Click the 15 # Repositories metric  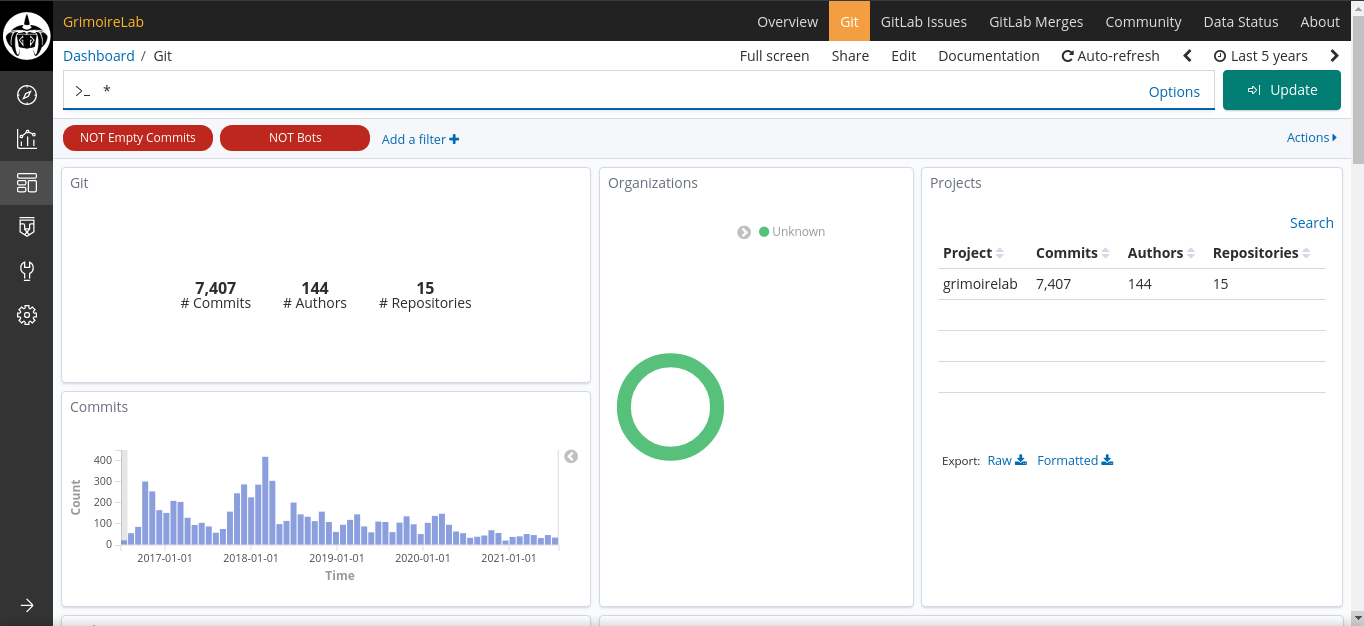[425, 295]
